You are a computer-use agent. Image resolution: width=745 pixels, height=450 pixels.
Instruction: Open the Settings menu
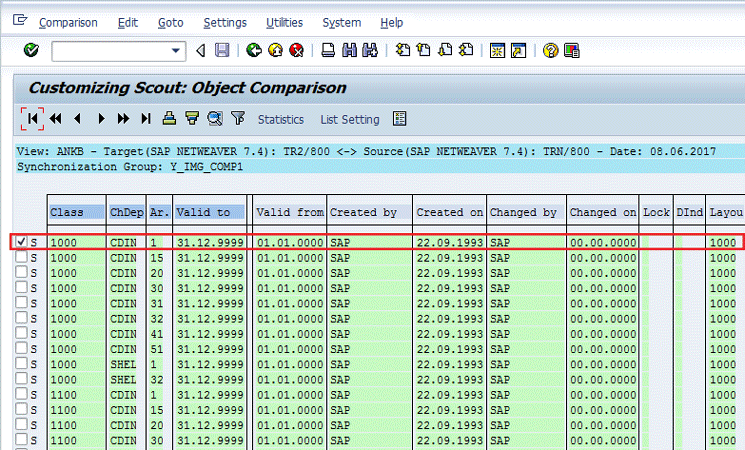pos(224,22)
